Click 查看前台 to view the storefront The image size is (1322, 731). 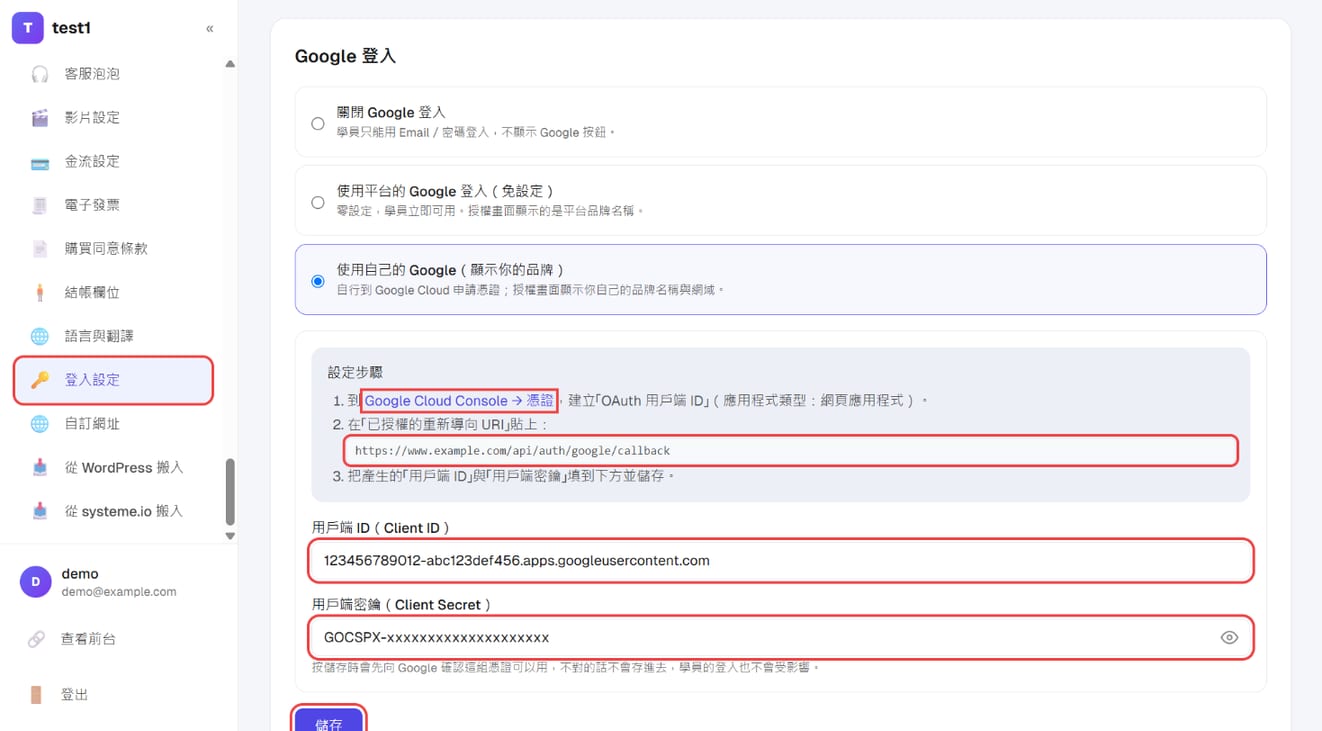pyautogui.click(x=88, y=639)
